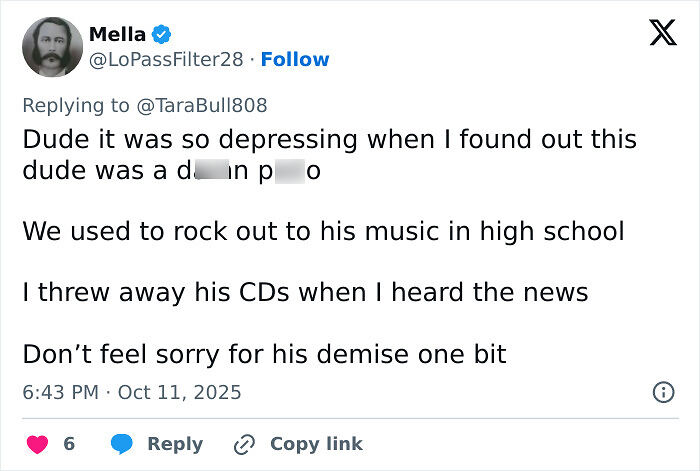Screen dimensions: 700x471
Task: Open the @LoPassFilter28 handle
Action: point(166,60)
